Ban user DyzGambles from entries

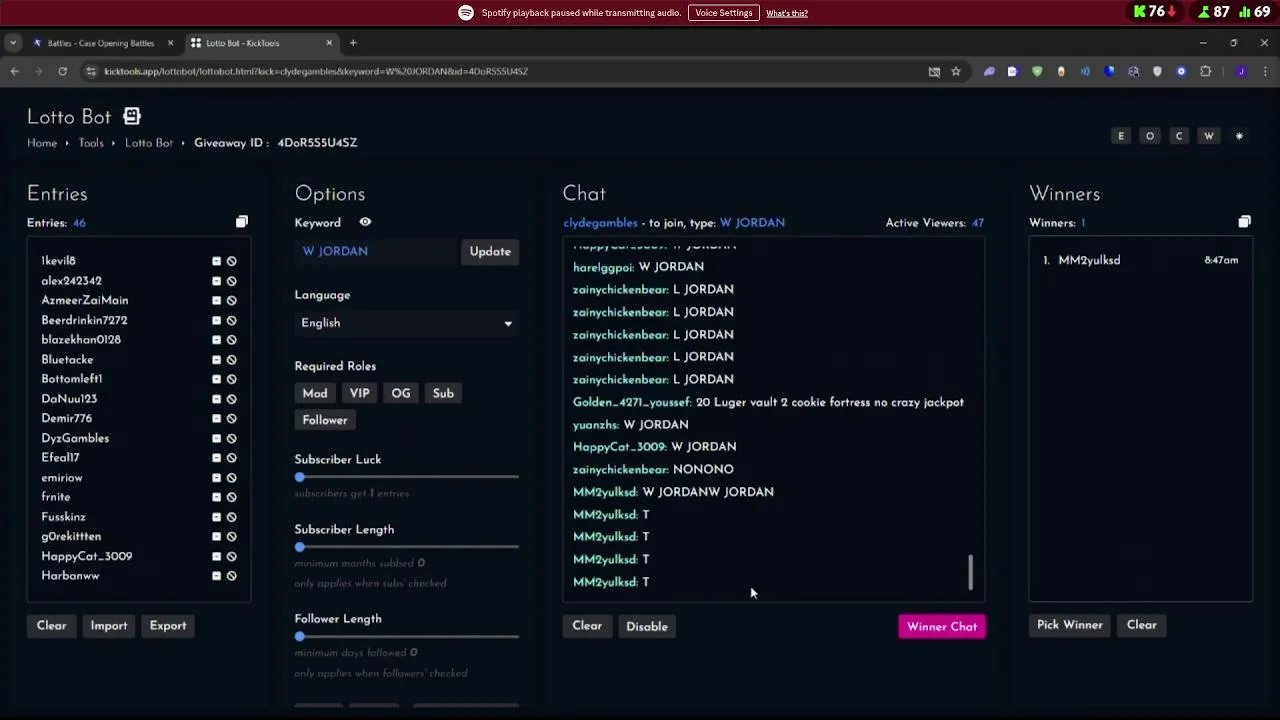231,438
